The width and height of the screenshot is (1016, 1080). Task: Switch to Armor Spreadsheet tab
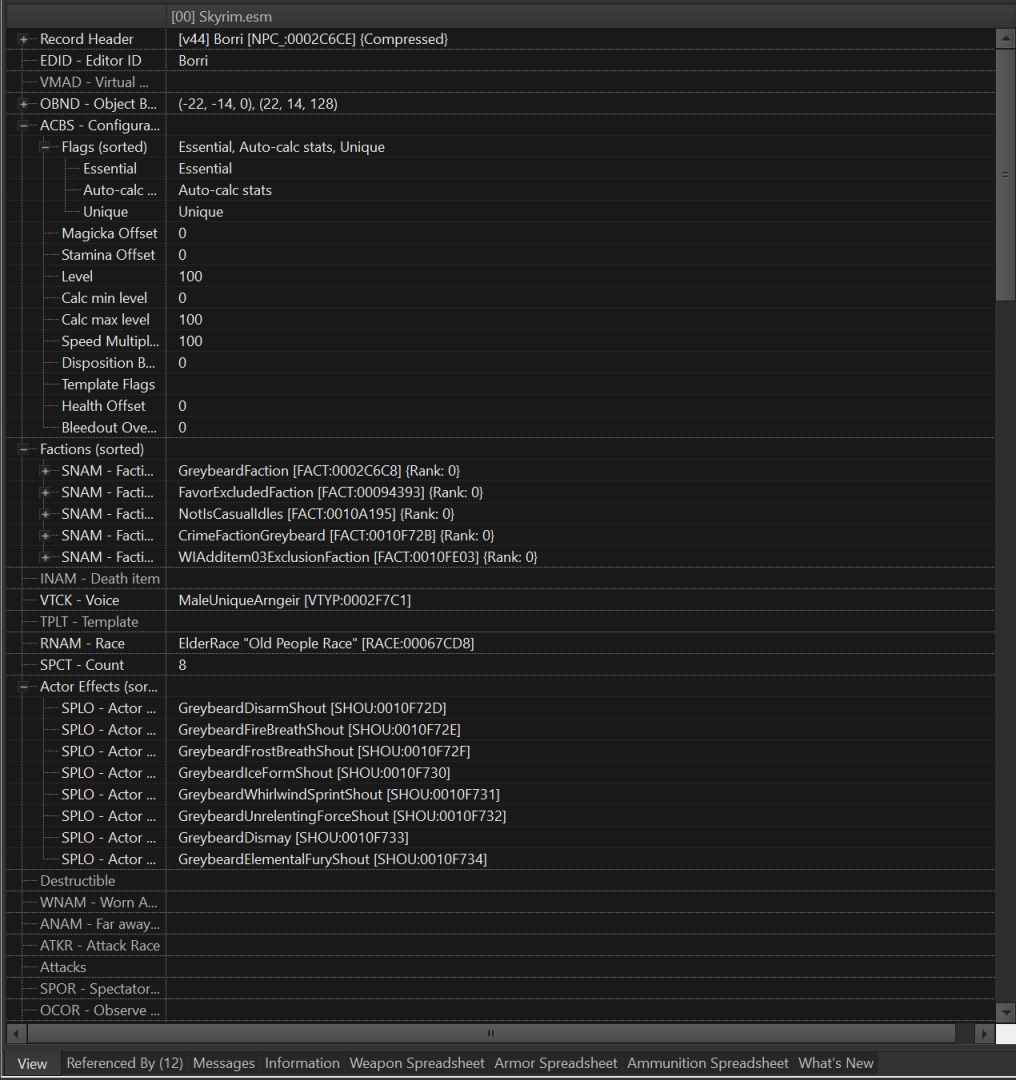tap(556, 1063)
